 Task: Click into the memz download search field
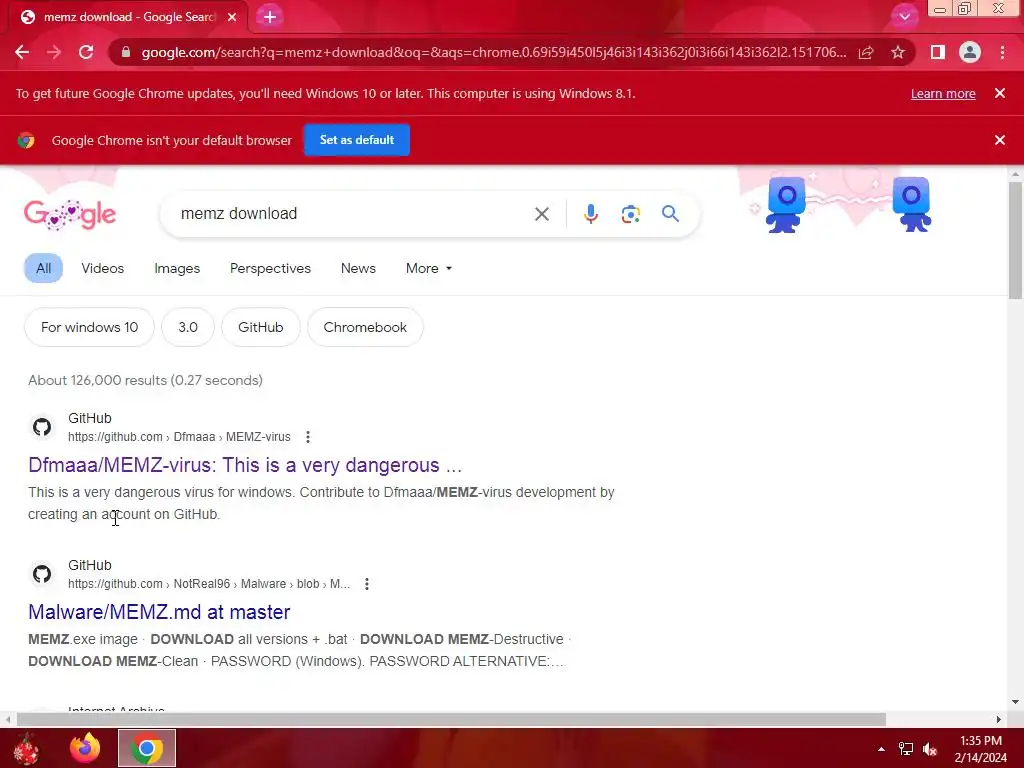point(349,214)
